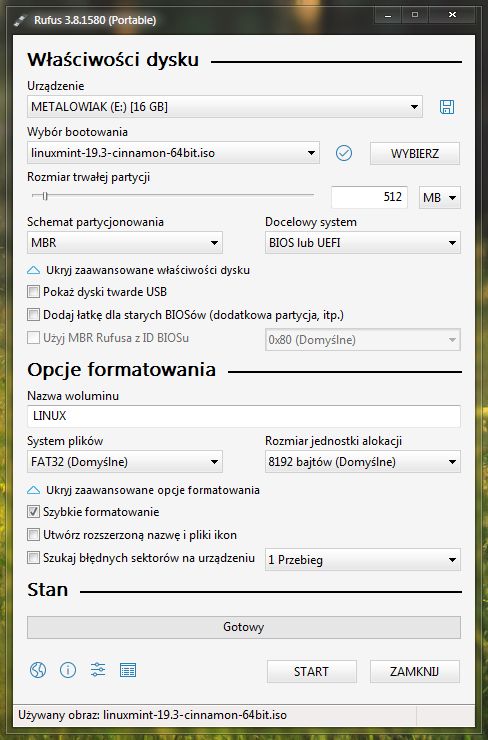This screenshot has width=488, height=740.
Task: Click the save disk image icon
Action: coord(446,107)
